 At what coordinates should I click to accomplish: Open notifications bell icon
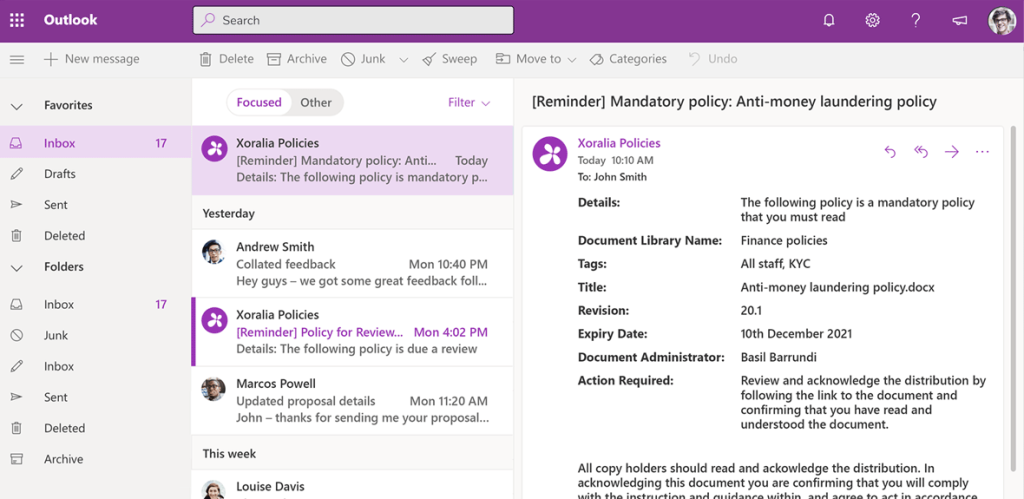pos(828,20)
